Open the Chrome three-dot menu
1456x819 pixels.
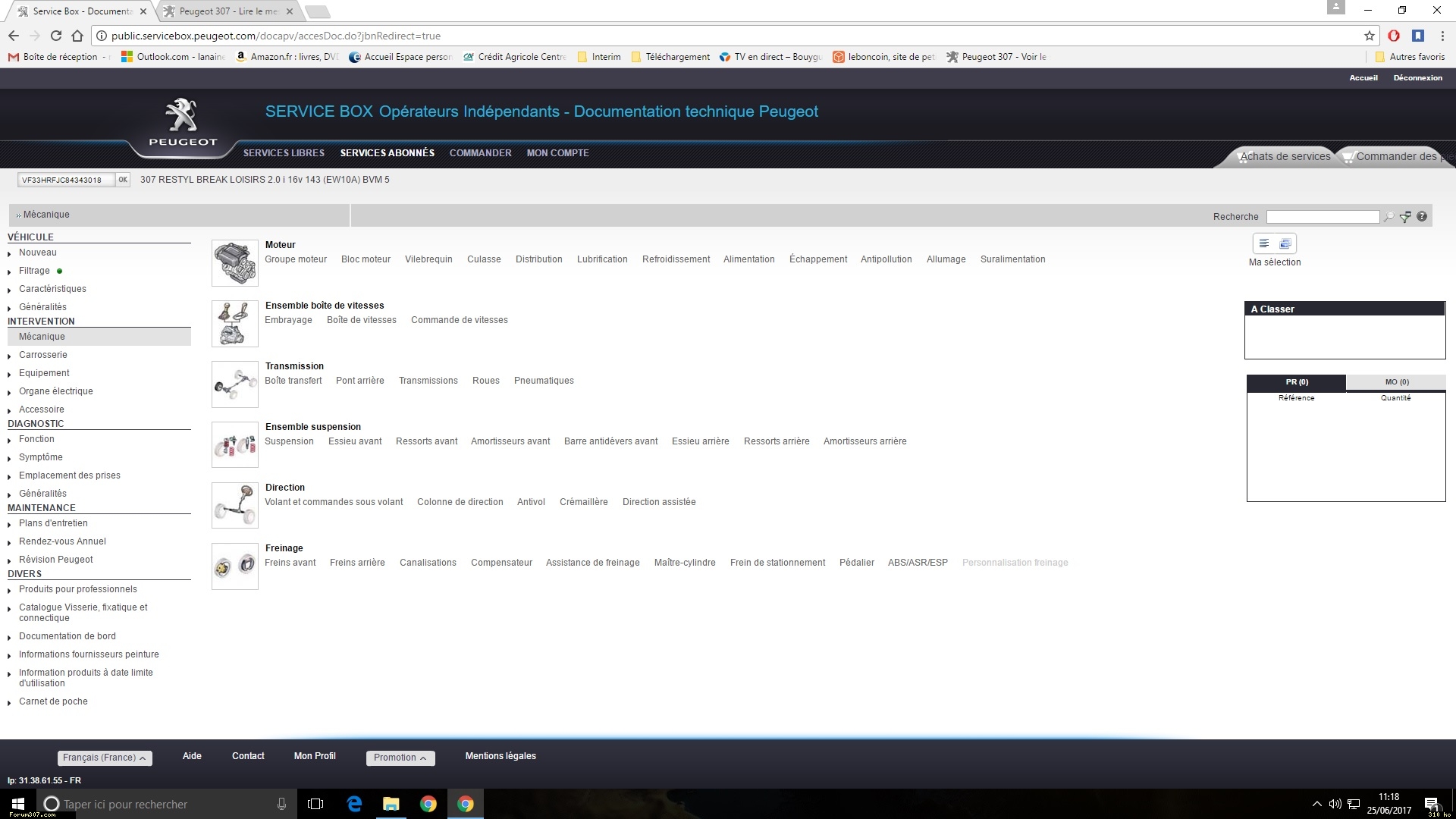[1442, 36]
